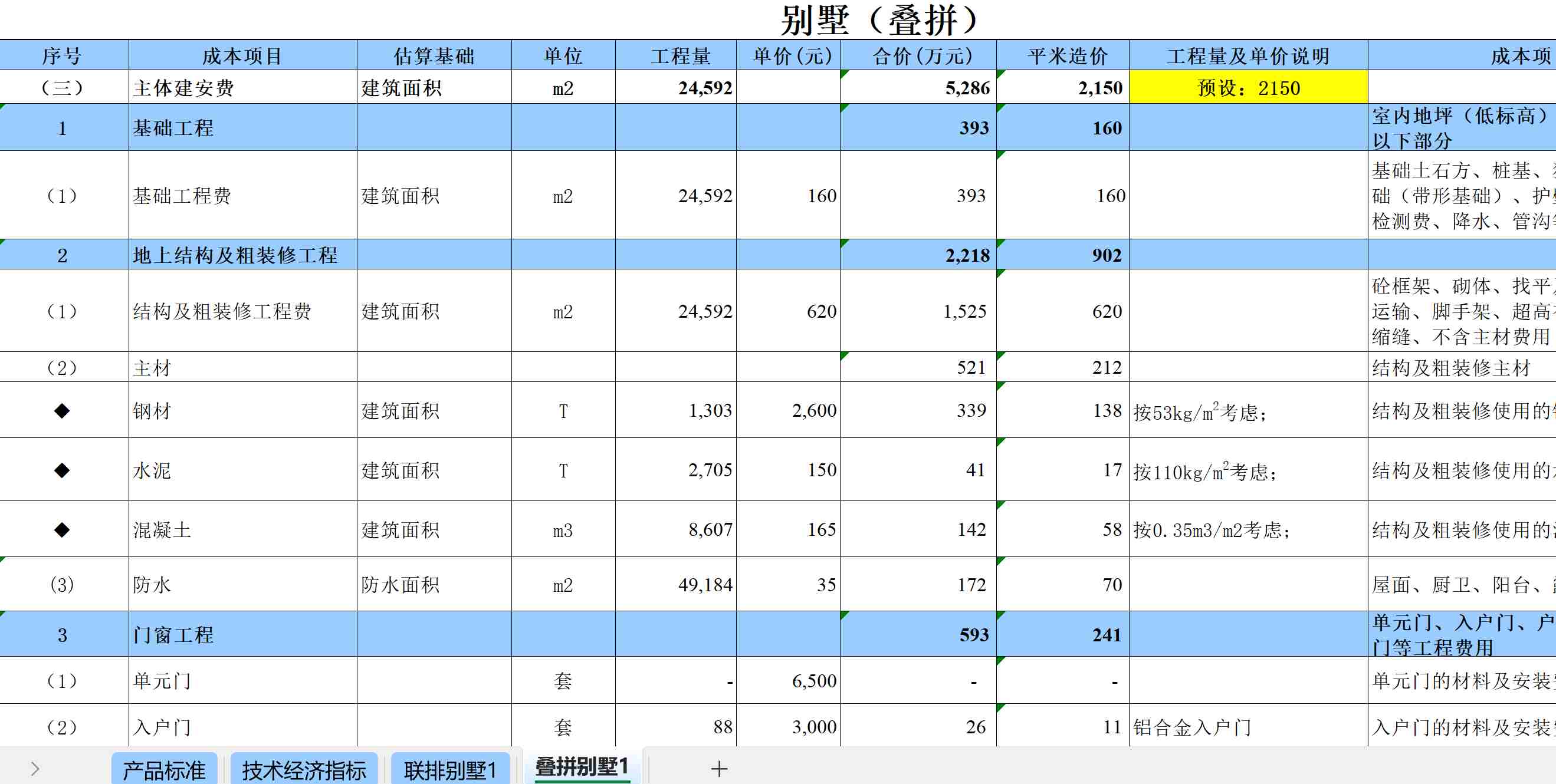Screen dimensions: 1556x784
Task: Select the yellow 预设：2150 cell
Action: pos(1248,88)
